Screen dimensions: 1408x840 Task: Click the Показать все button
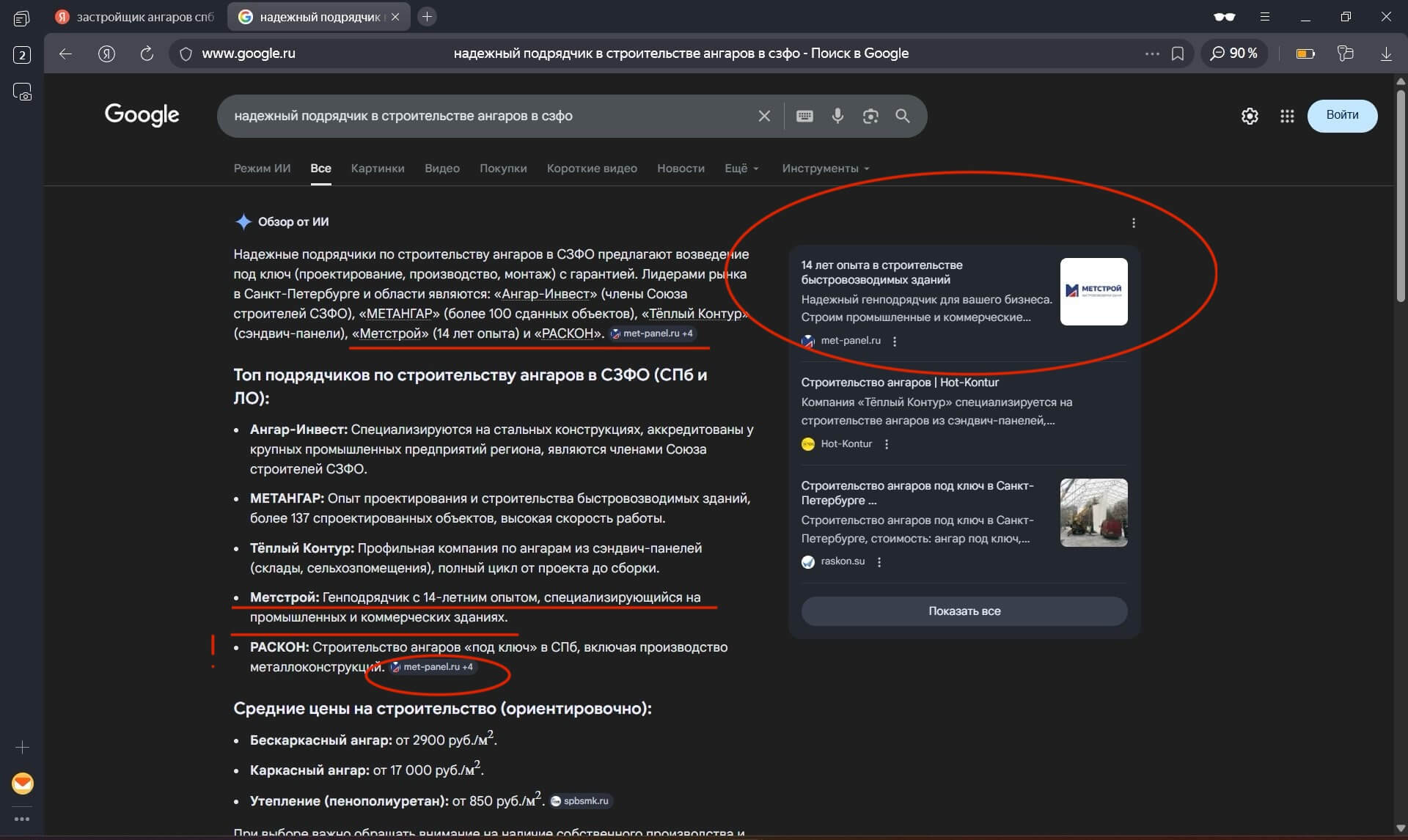(963, 611)
